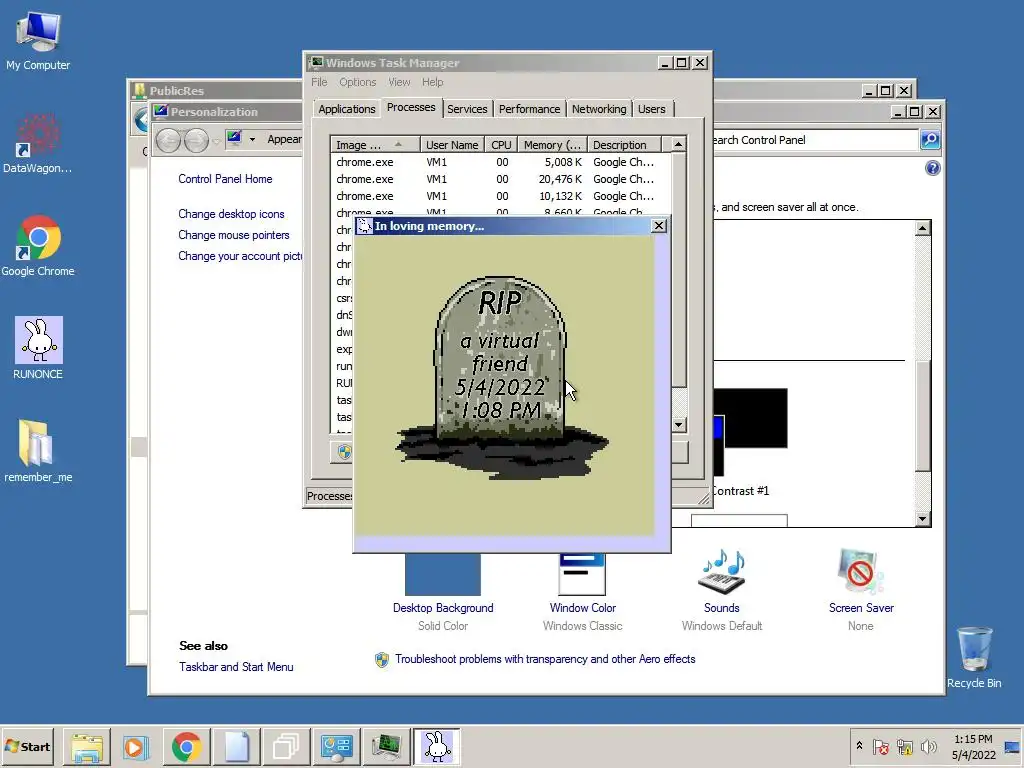Open the remember_me folder on desktop
The image size is (1024, 768).
pos(38,451)
